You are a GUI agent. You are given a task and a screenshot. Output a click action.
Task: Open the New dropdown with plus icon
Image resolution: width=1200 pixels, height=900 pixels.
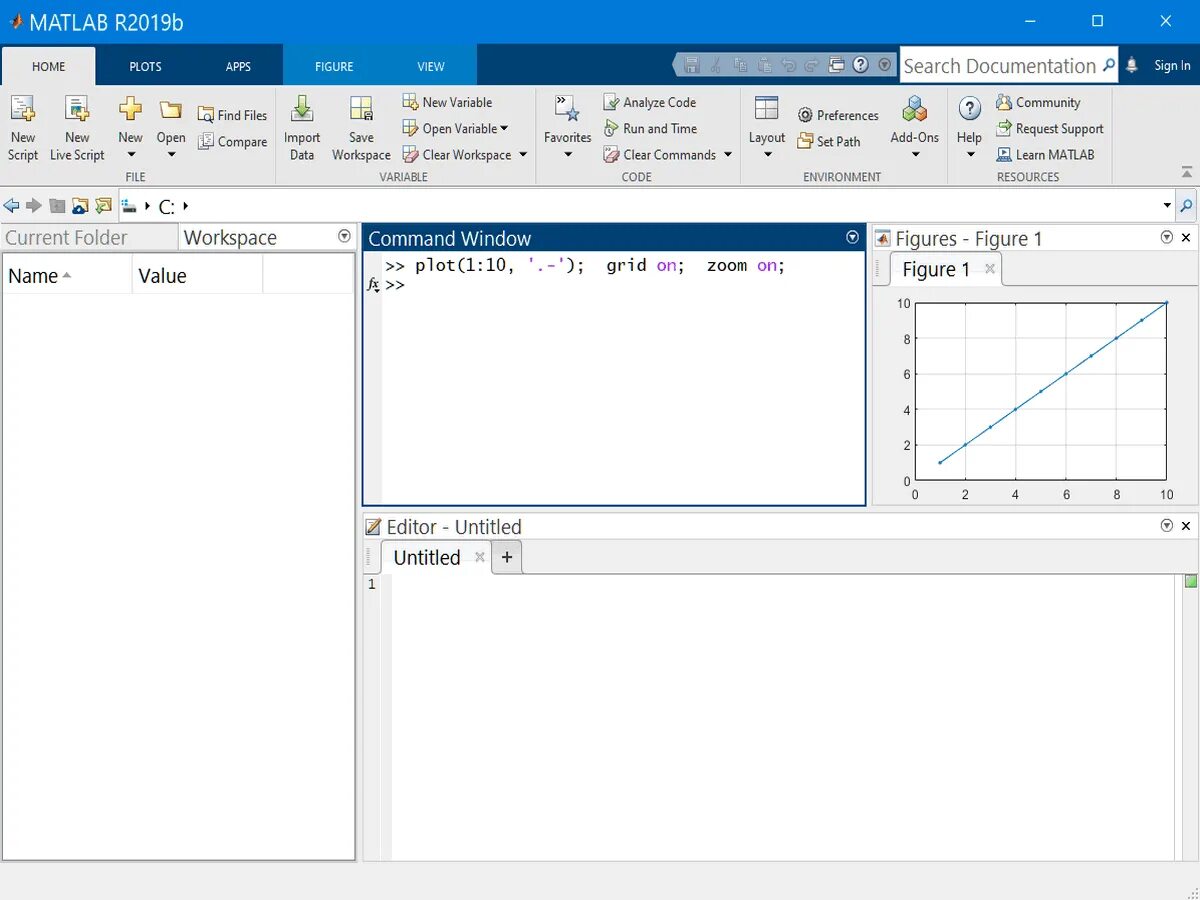click(x=130, y=128)
